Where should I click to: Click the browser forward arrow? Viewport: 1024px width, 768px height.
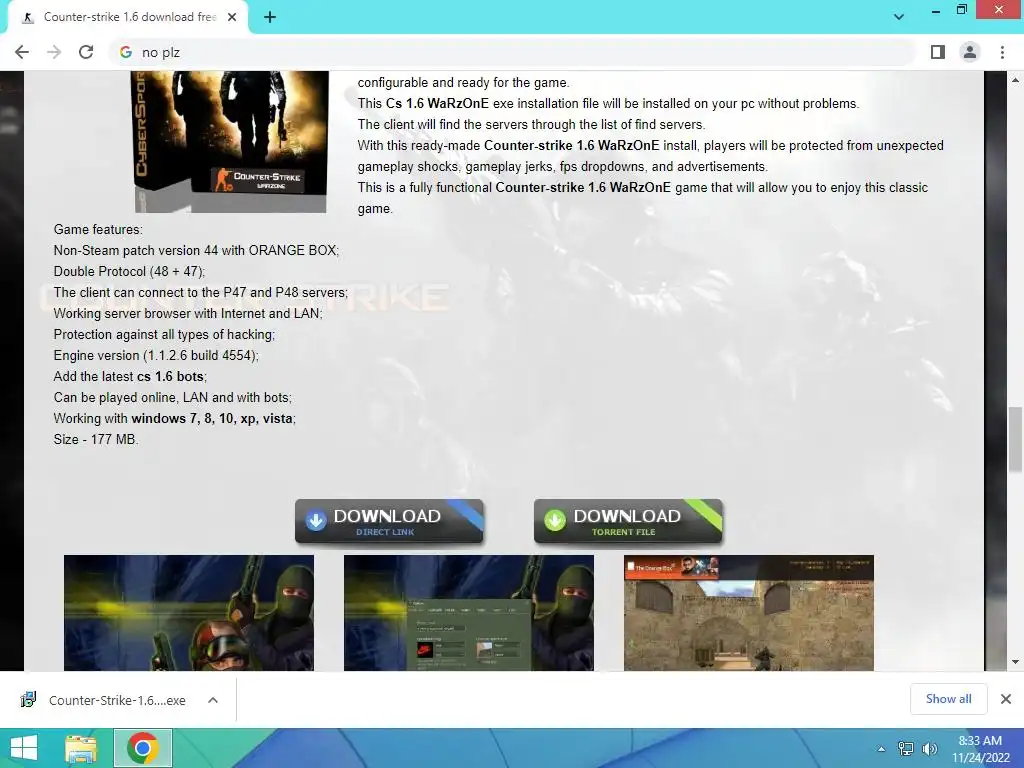54,52
